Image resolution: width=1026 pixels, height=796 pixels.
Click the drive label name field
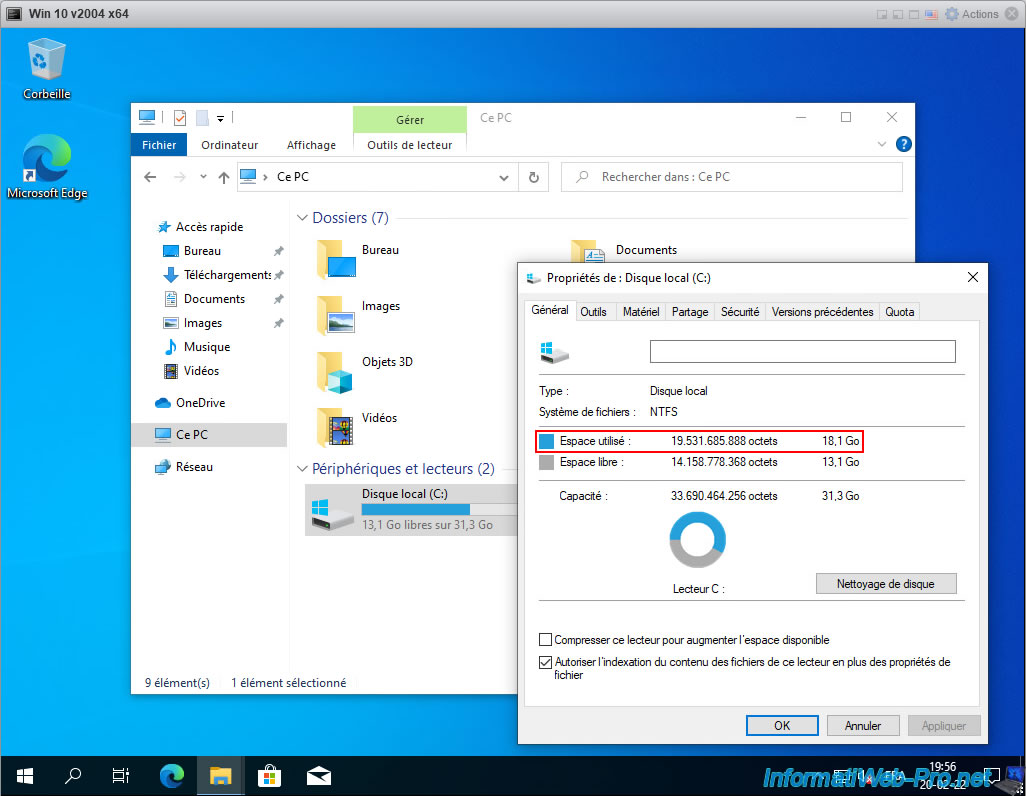click(802, 352)
